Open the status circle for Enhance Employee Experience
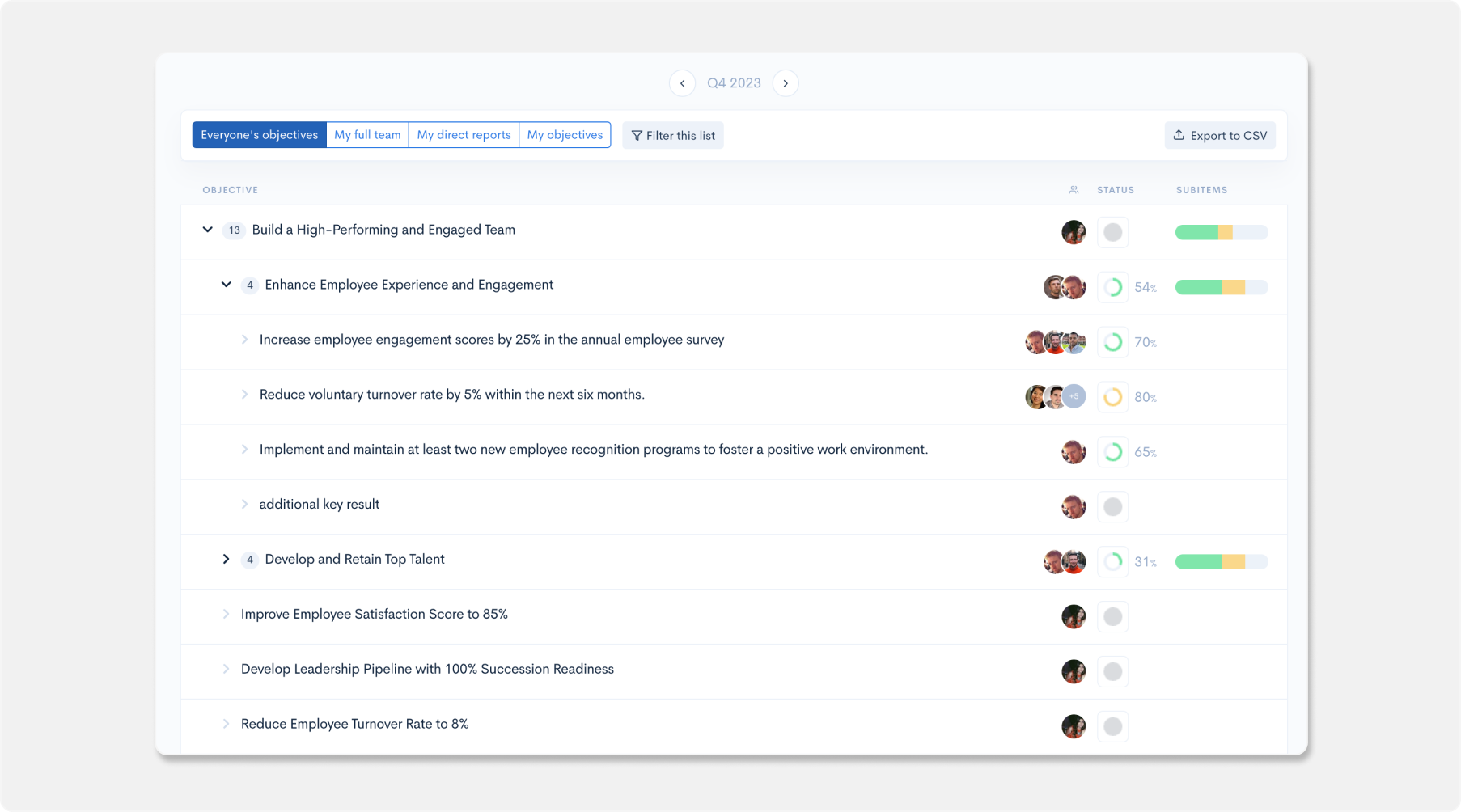This screenshot has height=812, width=1461. 1112,287
